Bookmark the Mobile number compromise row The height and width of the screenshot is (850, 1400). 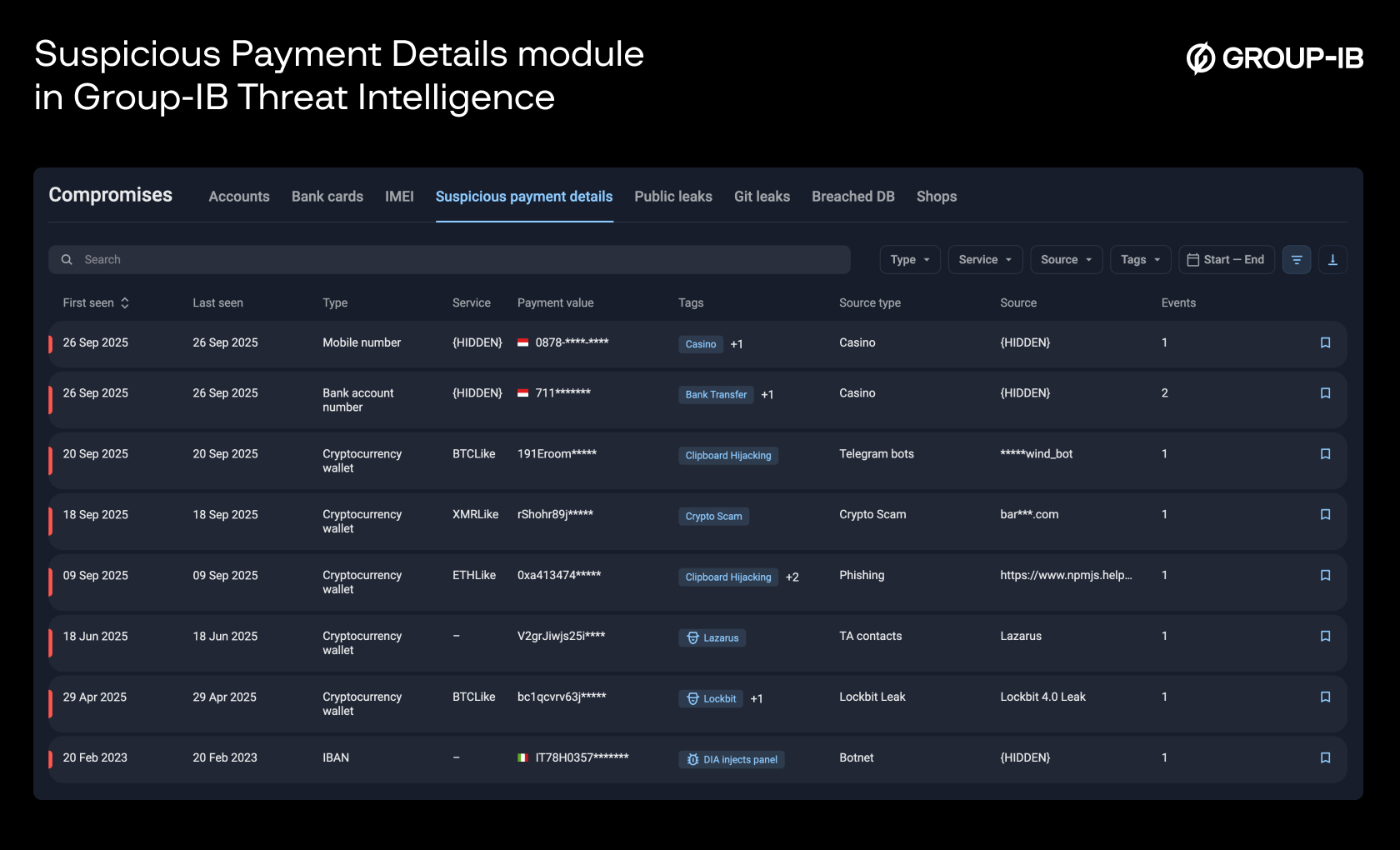click(1326, 342)
